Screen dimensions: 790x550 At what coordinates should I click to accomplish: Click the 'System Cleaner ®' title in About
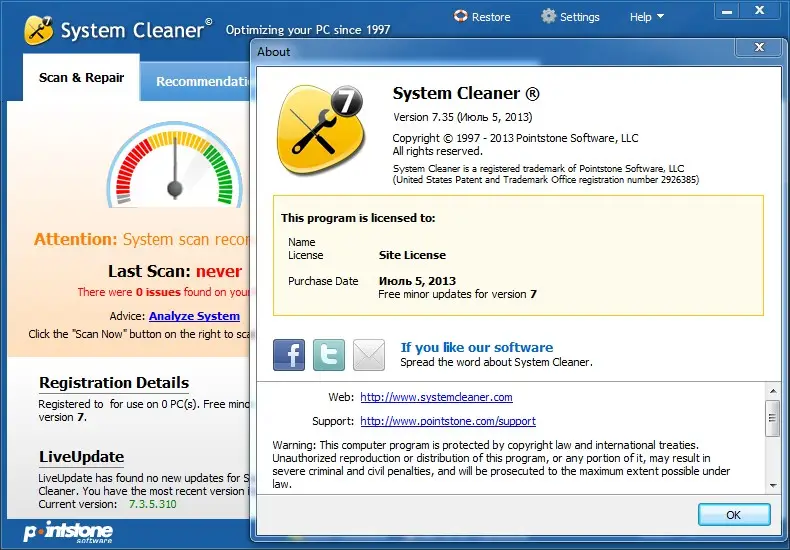coord(466,94)
